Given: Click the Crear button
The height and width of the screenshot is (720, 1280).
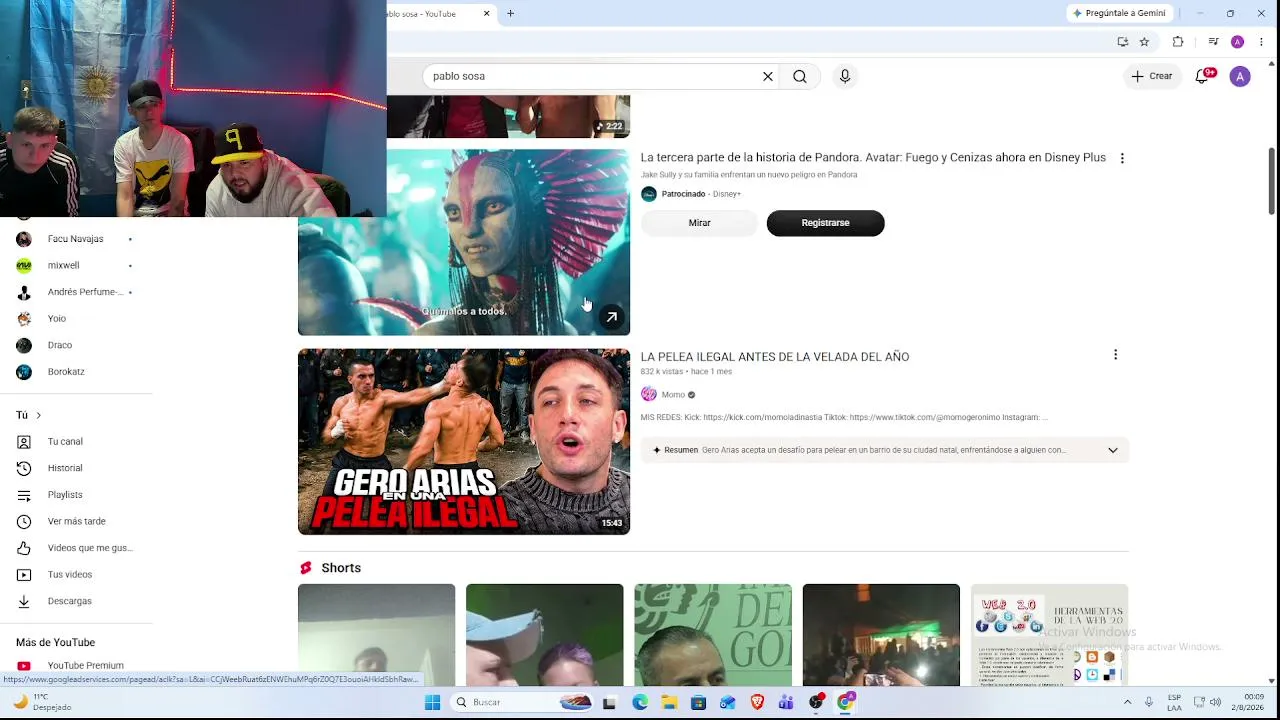Looking at the screenshot, I should 1152,76.
